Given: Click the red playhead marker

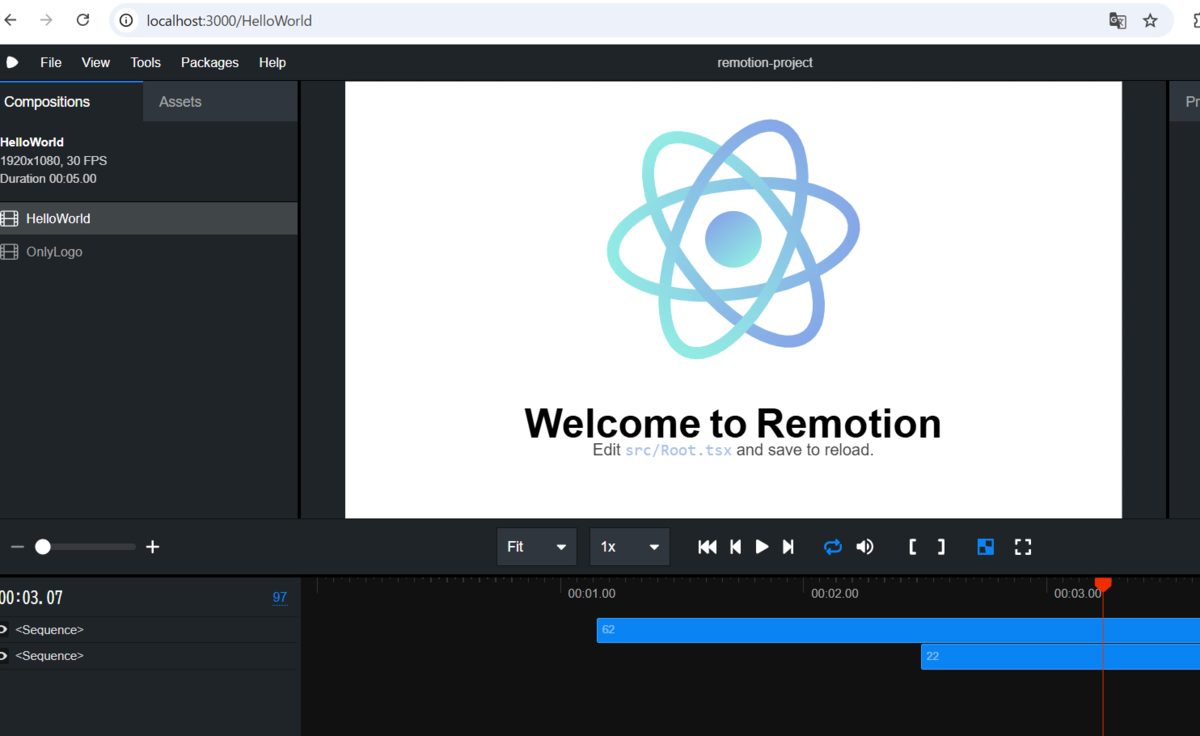Looking at the screenshot, I should click(x=1103, y=583).
